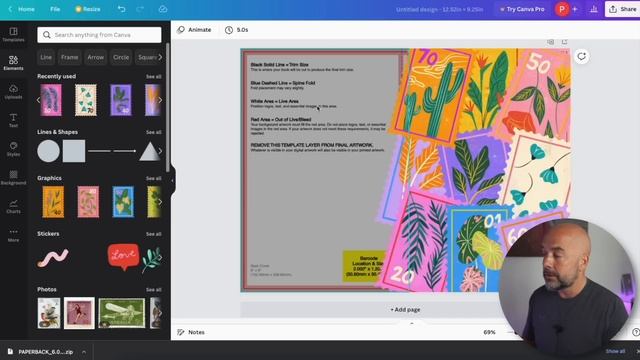This screenshot has width=640, height=360.
Task: Add the red Love speech bubble sticker
Action: (123, 257)
